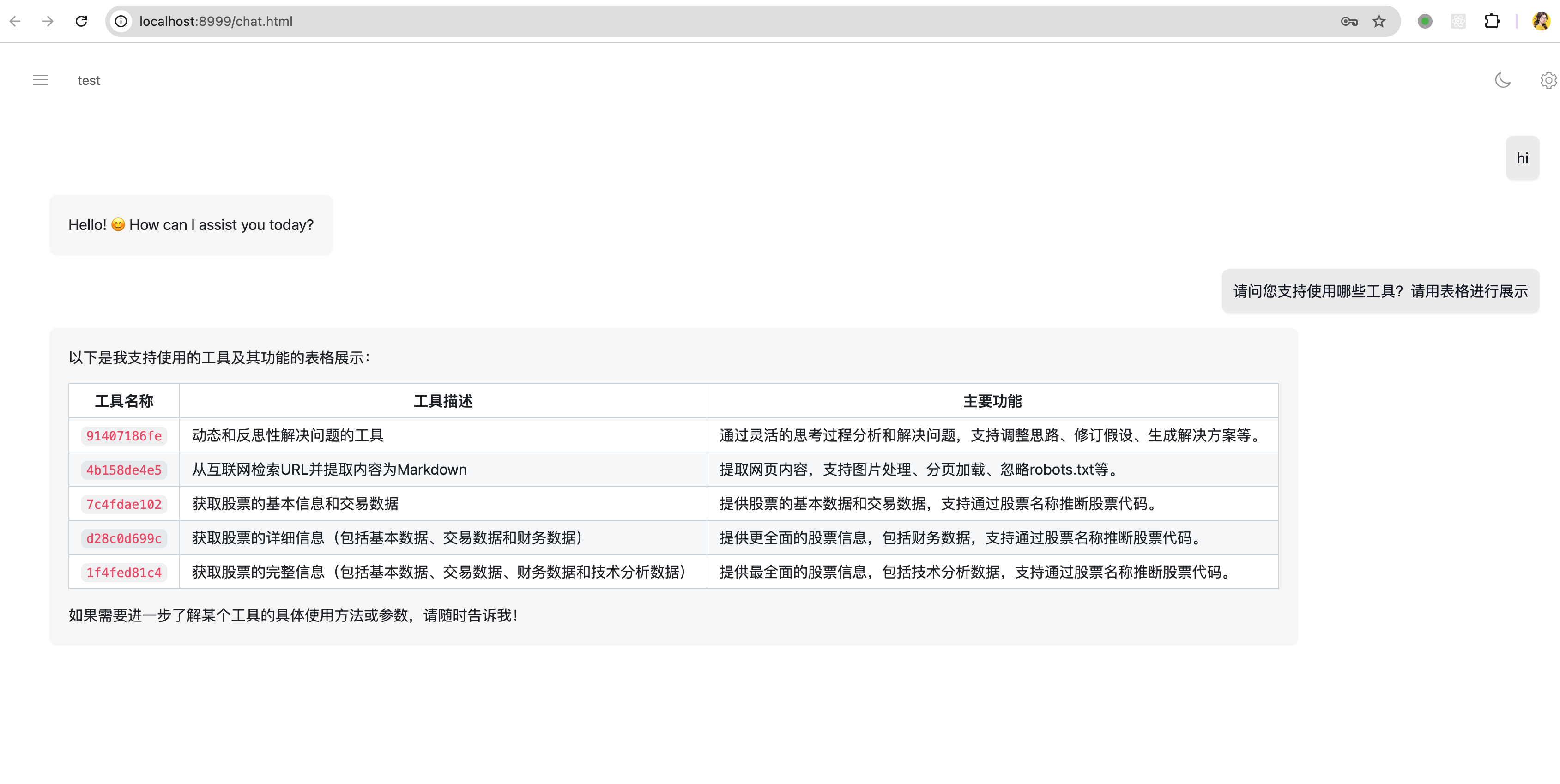Click the 'test' conversation title

pos(88,80)
